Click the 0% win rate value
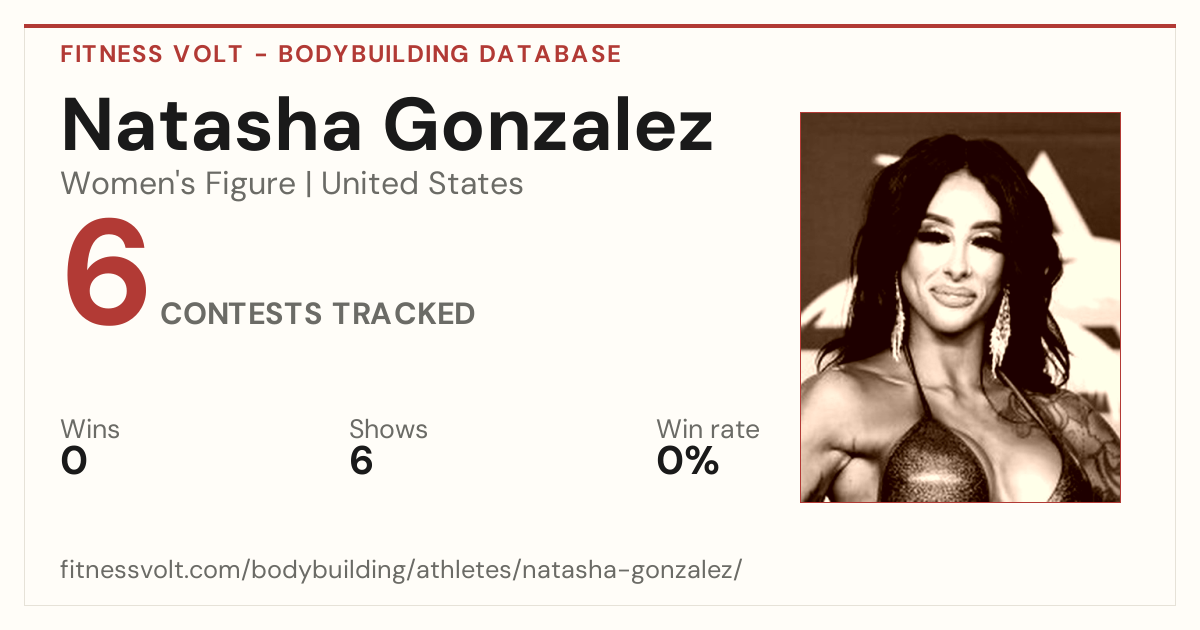Image resolution: width=1200 pixels, height=630 pixels. pyautogui.click(x=688, y=461)
